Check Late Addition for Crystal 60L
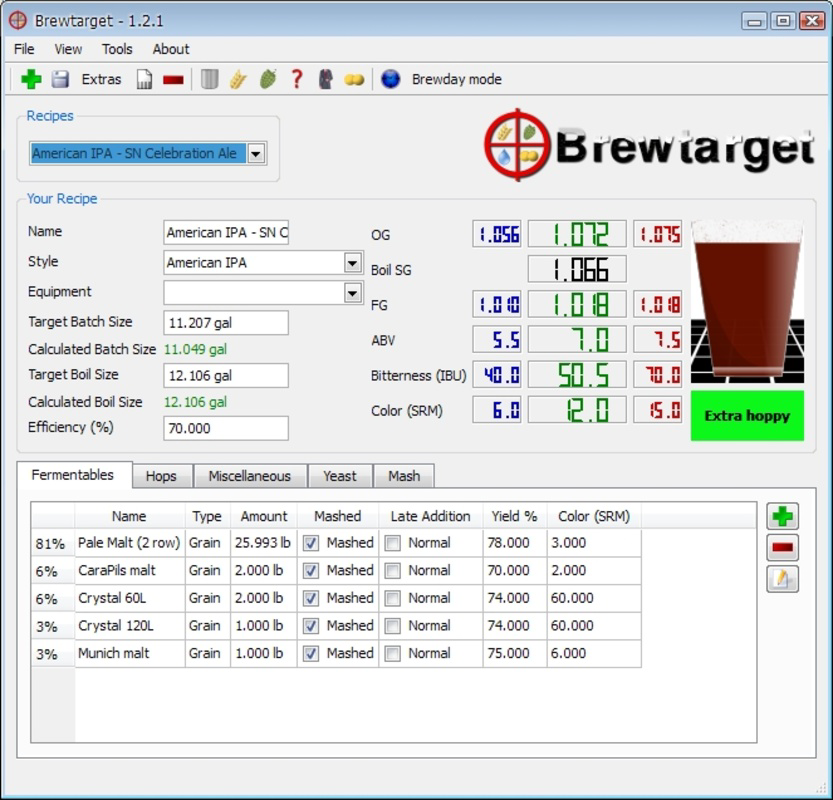833x800 pixels. (x=393, y=598)
